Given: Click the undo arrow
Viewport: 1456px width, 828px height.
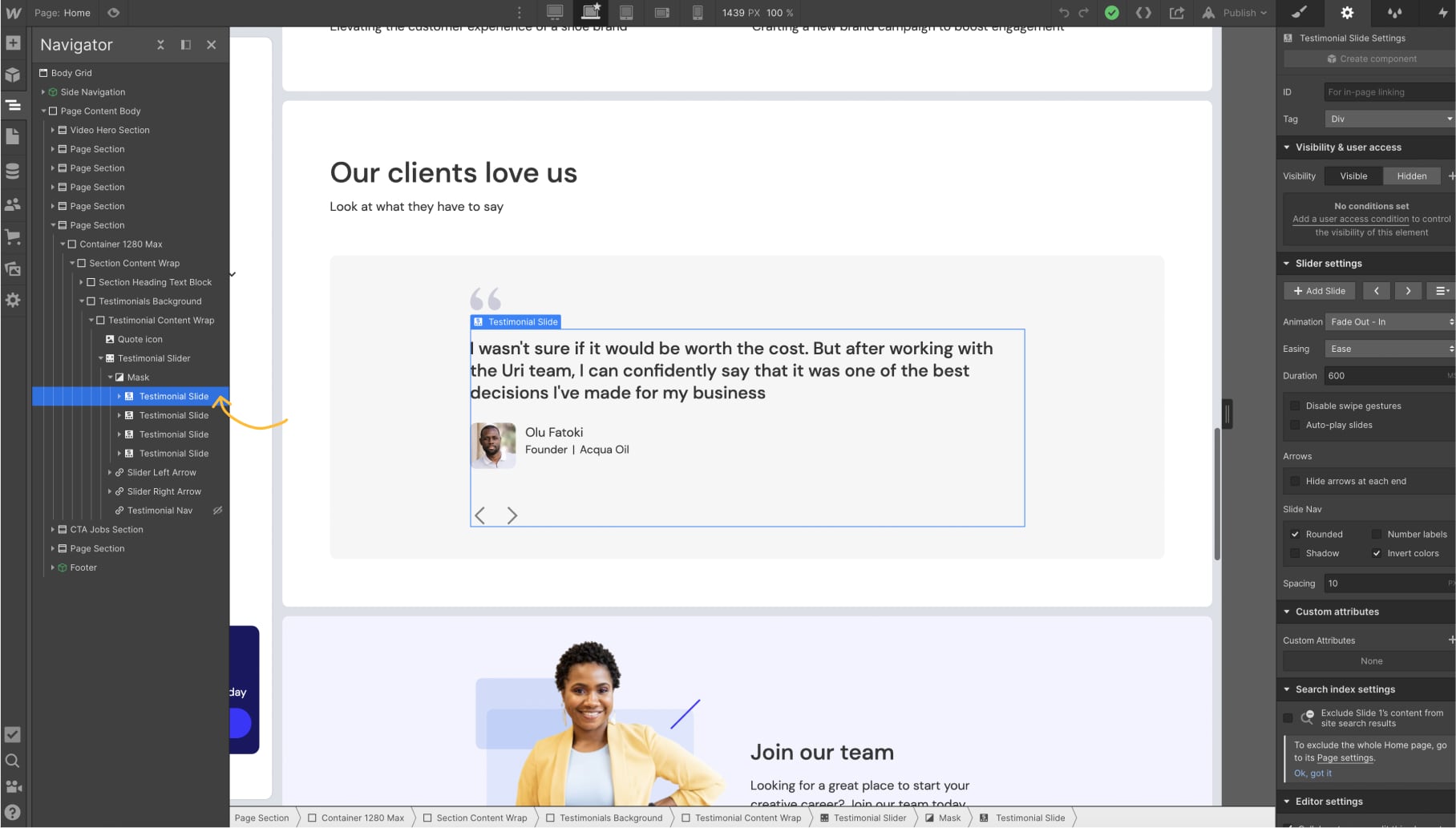Looking at the screenshot, I should [x=1064, y=13].
